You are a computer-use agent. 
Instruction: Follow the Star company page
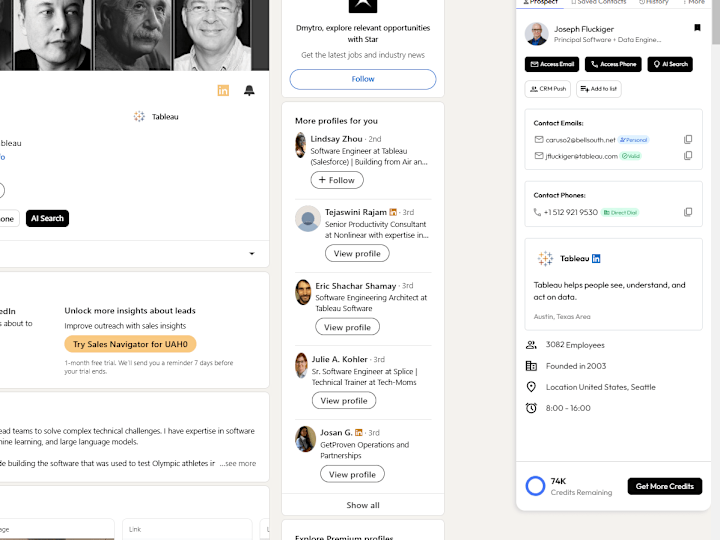click(363, 79)
